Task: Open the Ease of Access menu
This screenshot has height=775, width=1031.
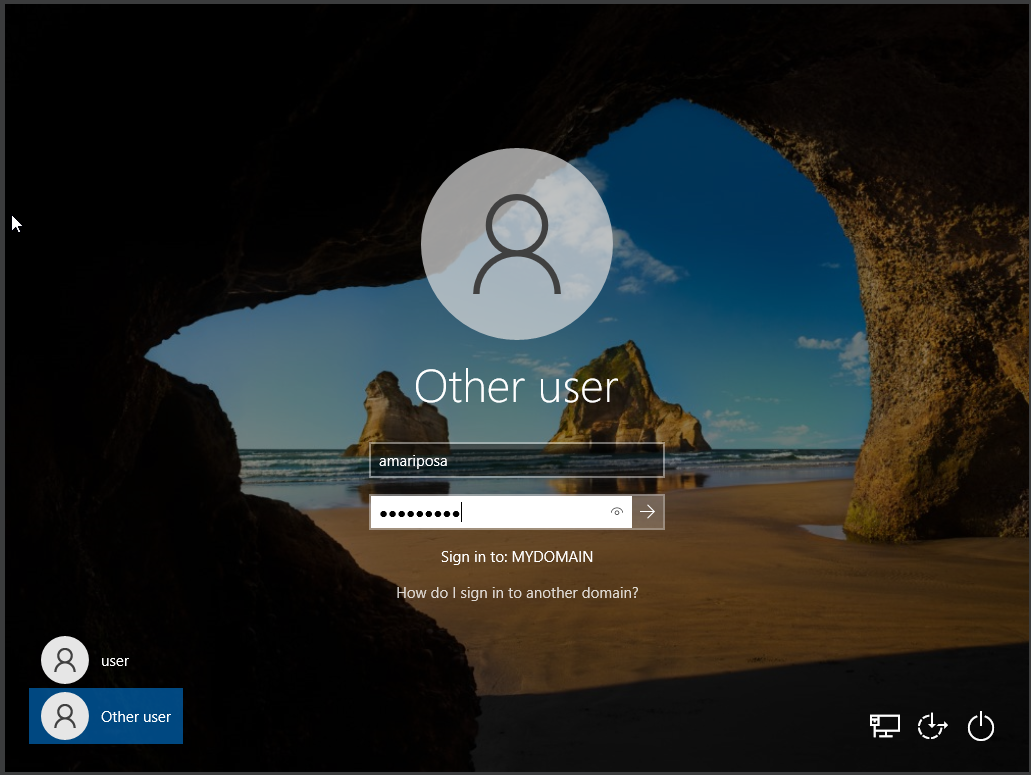Action: (932, 727)
